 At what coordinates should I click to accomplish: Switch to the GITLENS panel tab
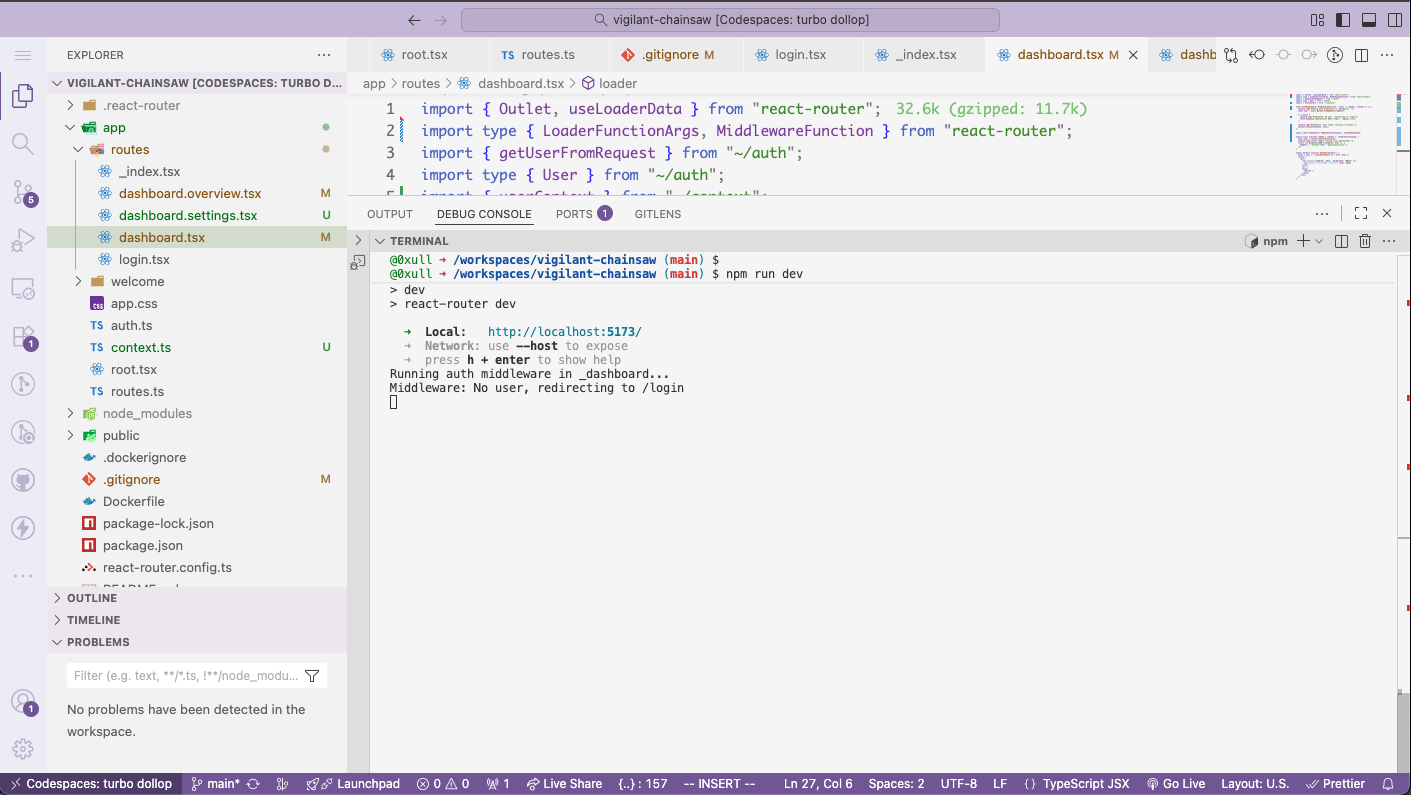pos(658,214)
